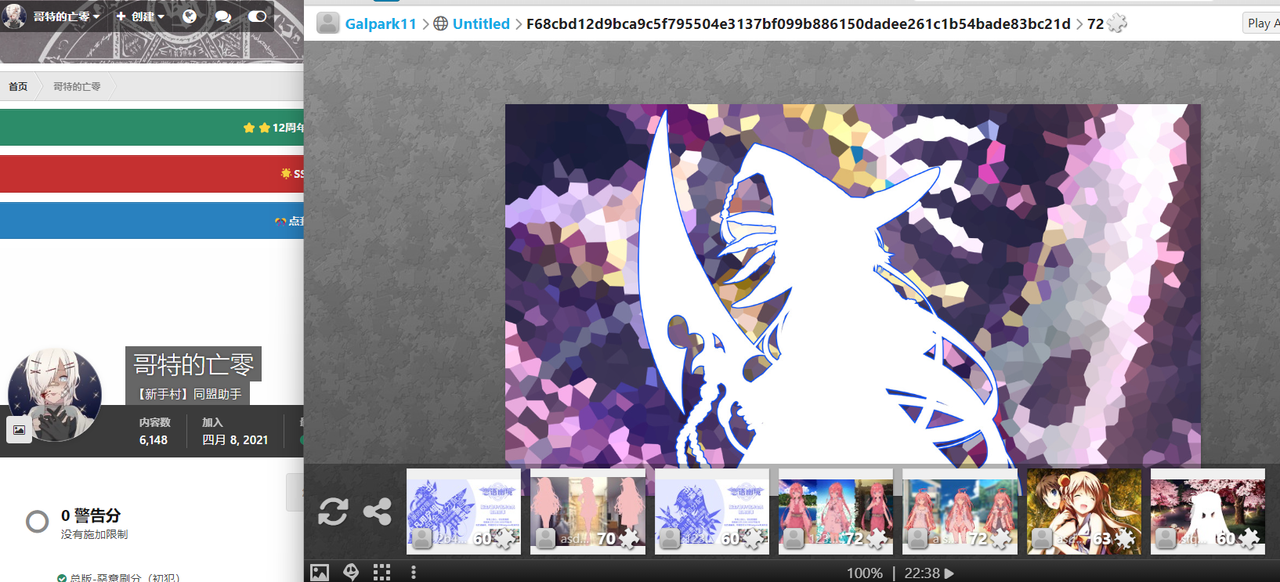1280x582 pixels.
Task: Click the 哥特的亡零 breadcrumb item
Action: click(x=77, y=87)
